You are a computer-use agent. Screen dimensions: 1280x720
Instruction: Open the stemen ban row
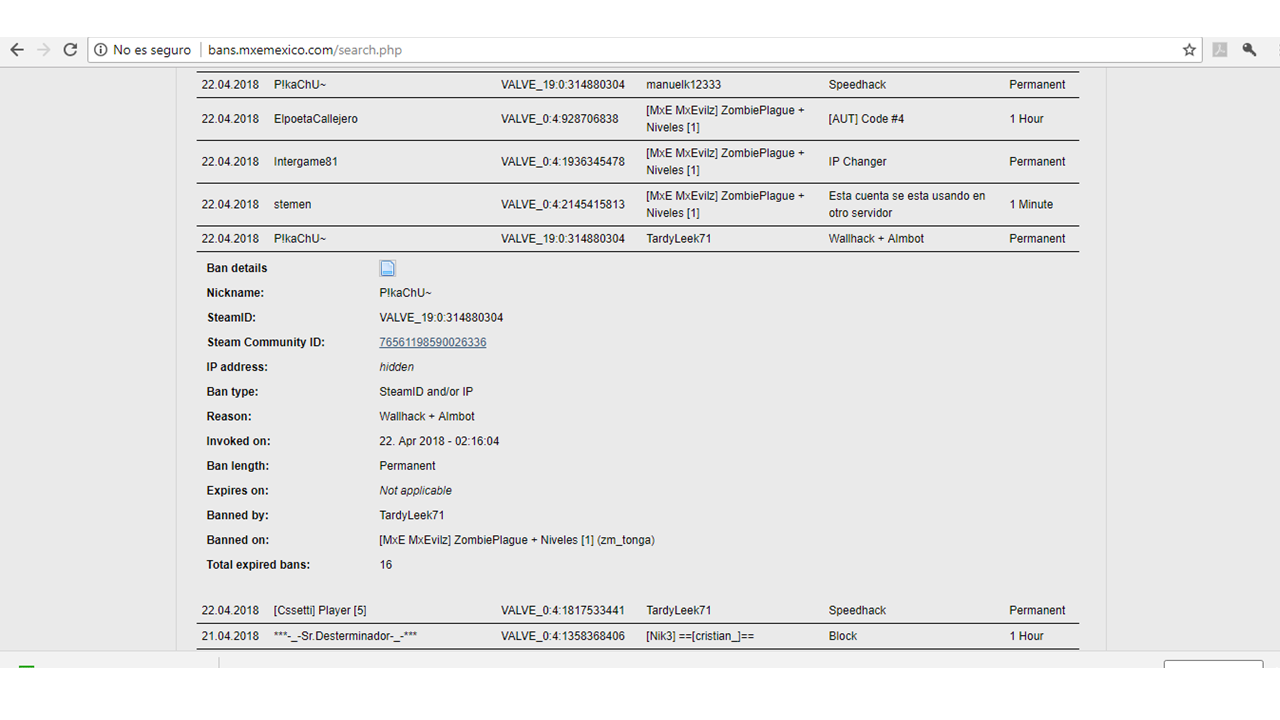(x=638, y=205)
